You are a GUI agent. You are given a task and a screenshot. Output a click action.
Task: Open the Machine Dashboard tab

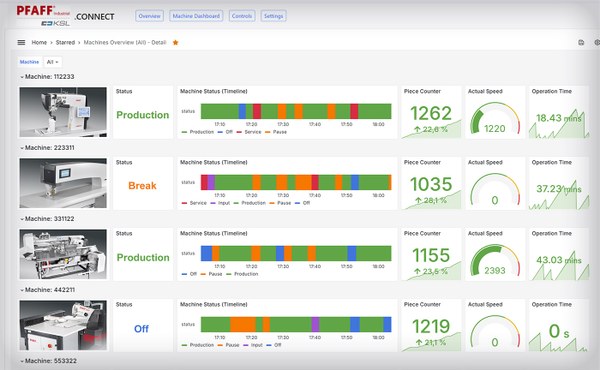tap(196, 16)
